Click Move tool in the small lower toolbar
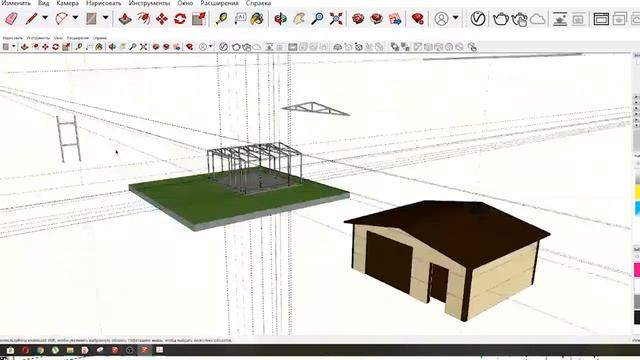 45,47
